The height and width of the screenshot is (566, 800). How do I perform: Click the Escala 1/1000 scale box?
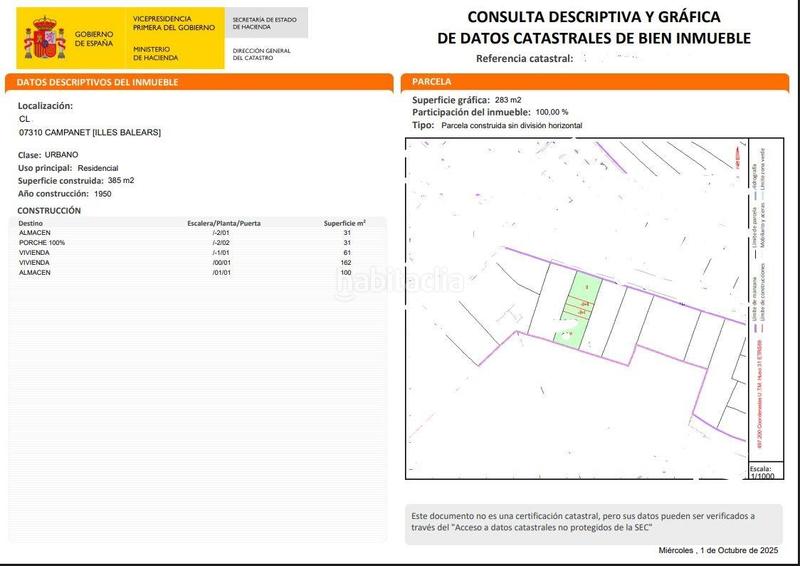point(762,472)
